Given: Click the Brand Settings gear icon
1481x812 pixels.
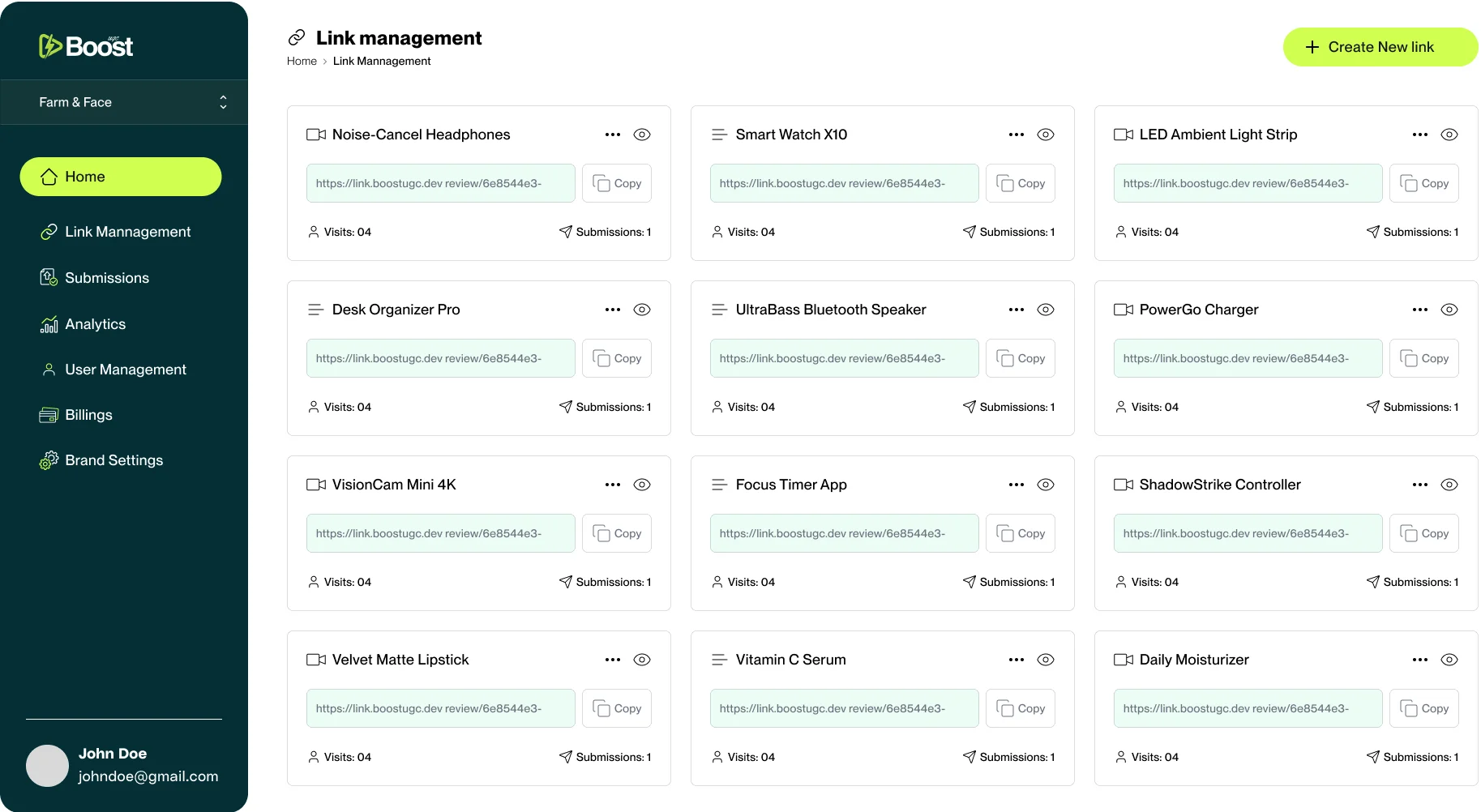Looking at the screenshot, I should [49, 460].
